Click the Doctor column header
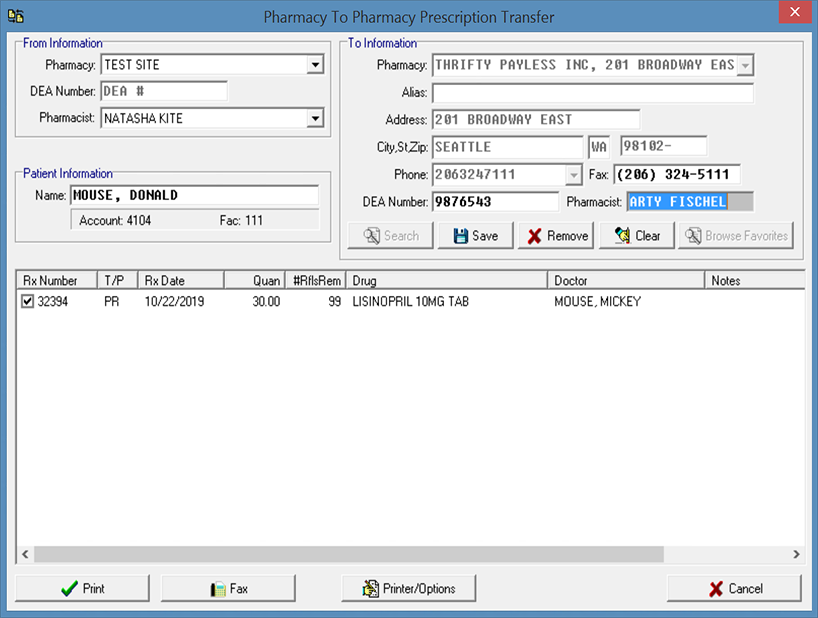The height and width of the screenshot is (618, 818). click(626, 281)
